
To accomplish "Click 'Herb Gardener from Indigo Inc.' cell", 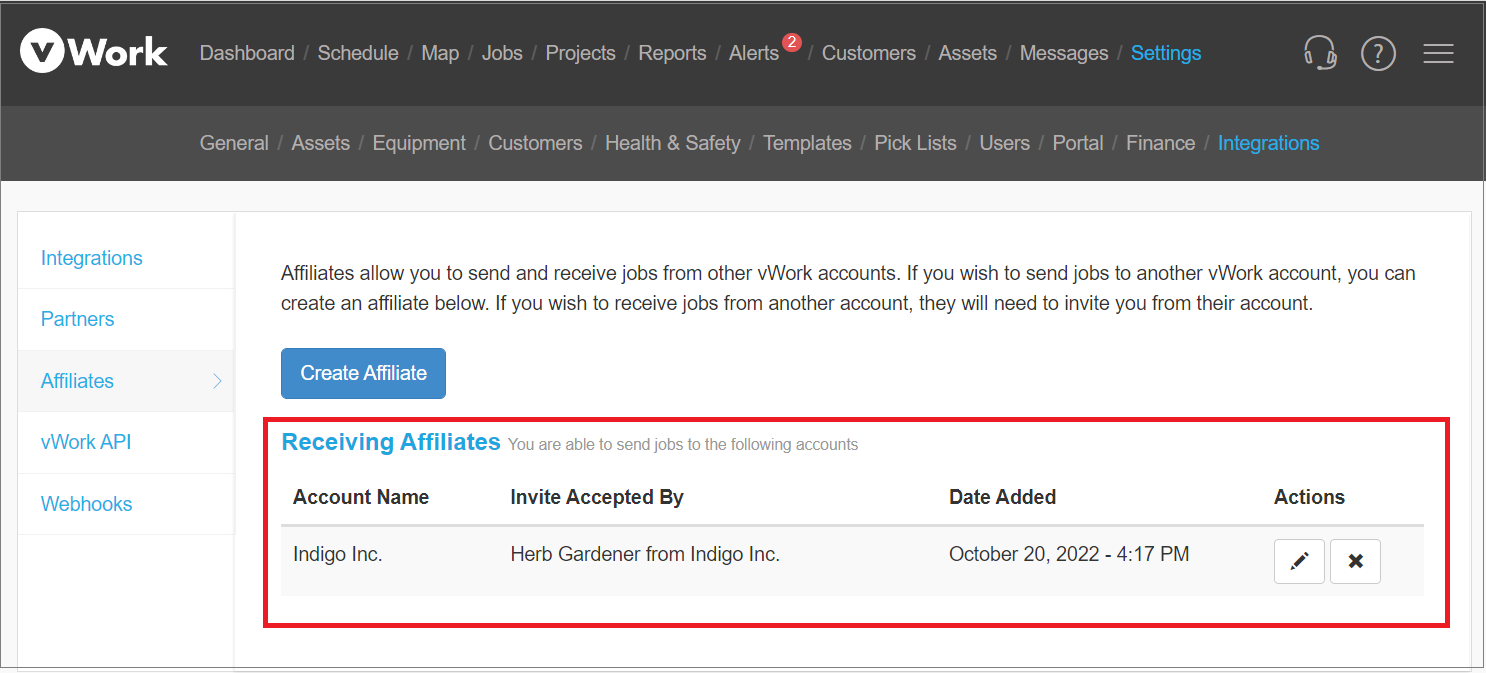I will 645,554.
